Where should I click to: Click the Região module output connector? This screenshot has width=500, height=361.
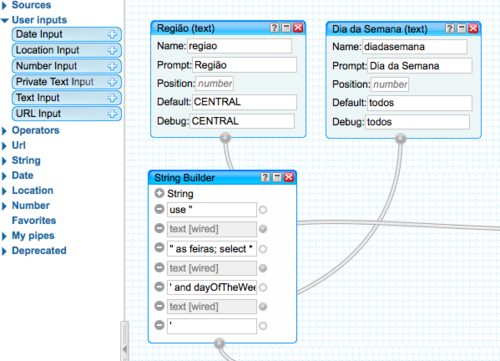[x=225, y=137]
